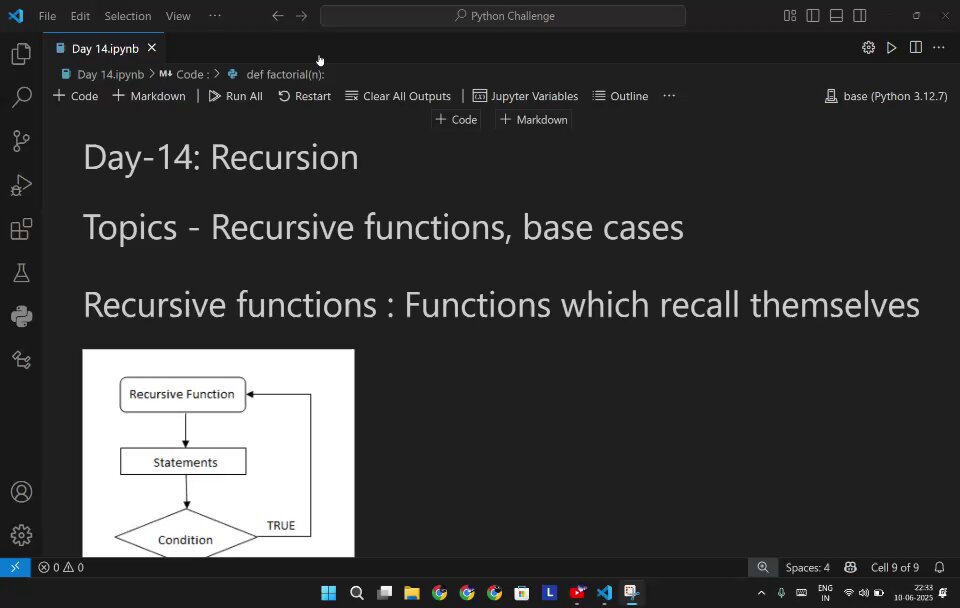Screen dimensions: 960x608
Task: Open the Customize Layout icon
Action: click(x=790, y=16)
